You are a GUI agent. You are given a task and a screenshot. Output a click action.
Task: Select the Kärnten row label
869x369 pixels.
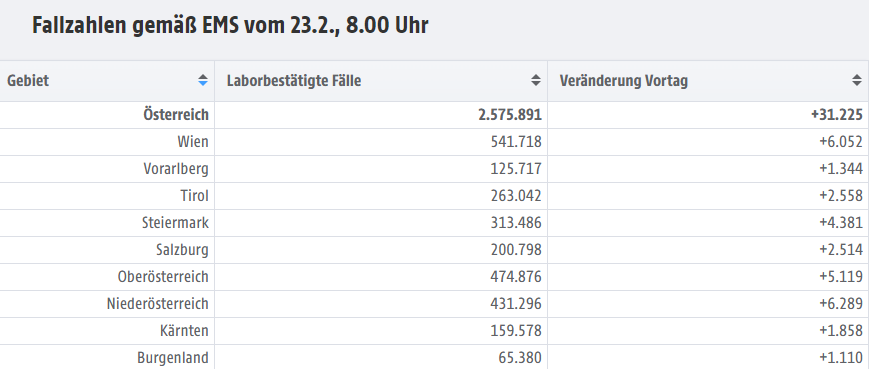tap(185, 331)
